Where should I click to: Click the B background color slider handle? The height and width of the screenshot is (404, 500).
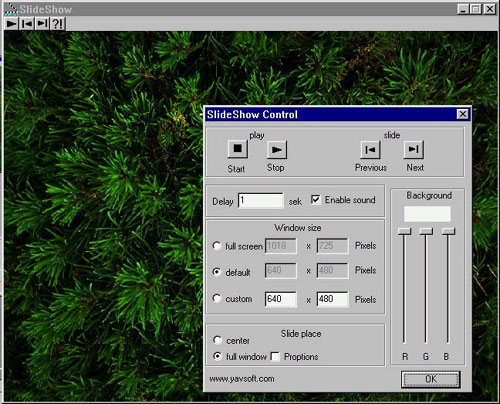448,231
